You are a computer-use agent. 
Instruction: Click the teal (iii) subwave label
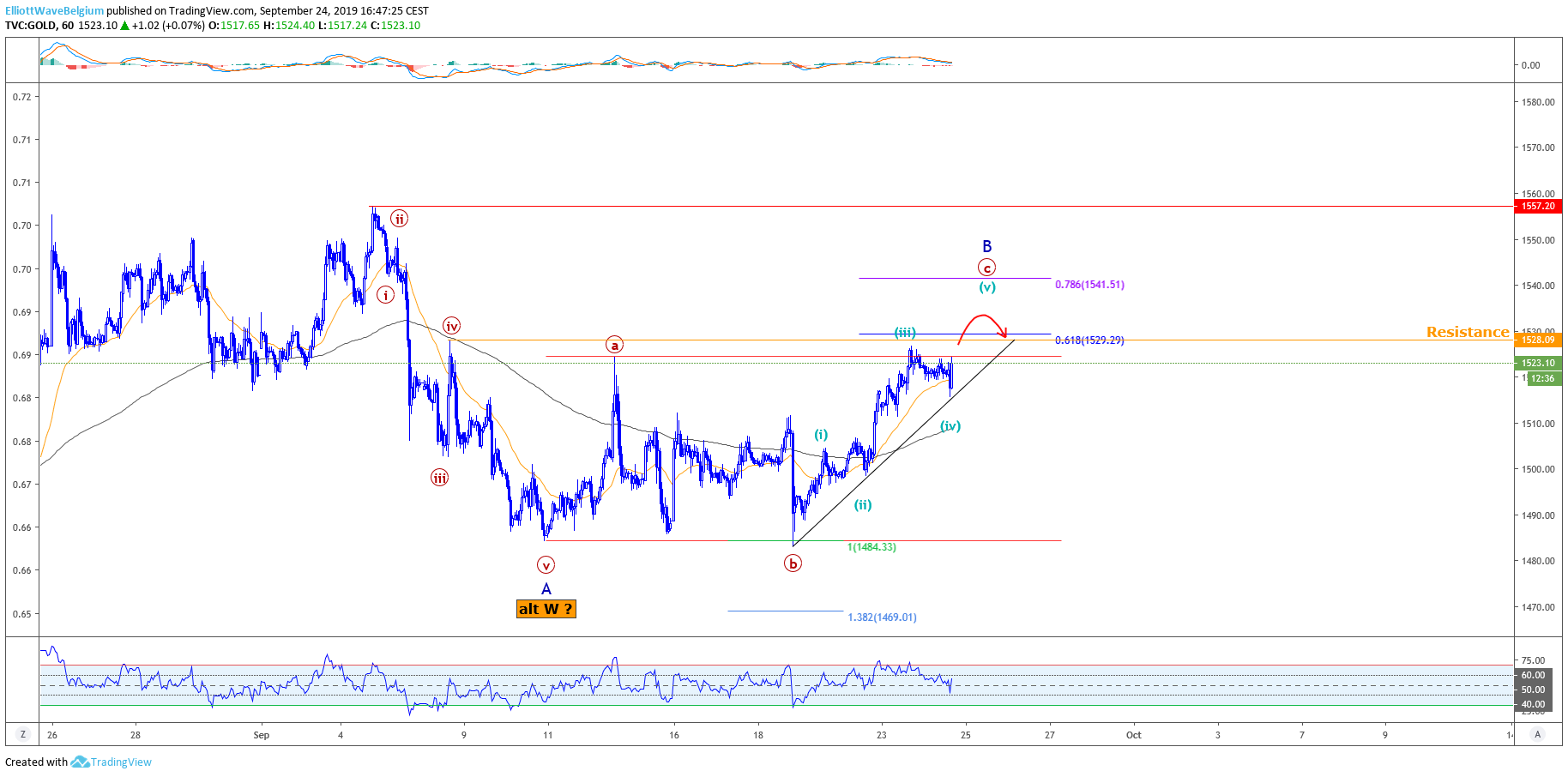pyautogui.click(x=905, y=332)
